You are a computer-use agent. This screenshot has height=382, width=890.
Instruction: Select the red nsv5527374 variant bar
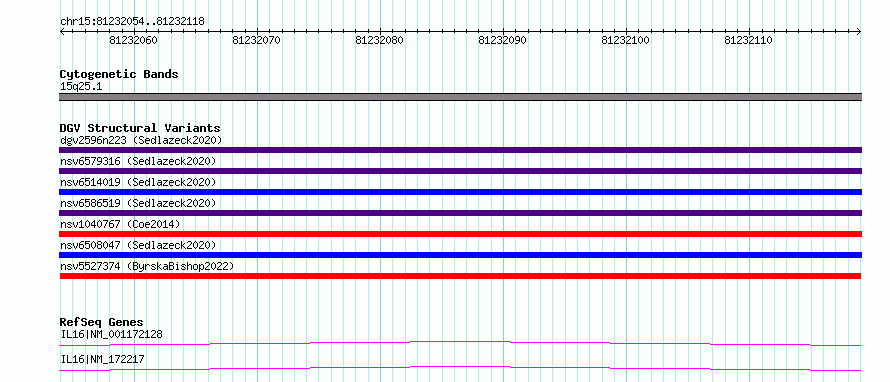460,276
